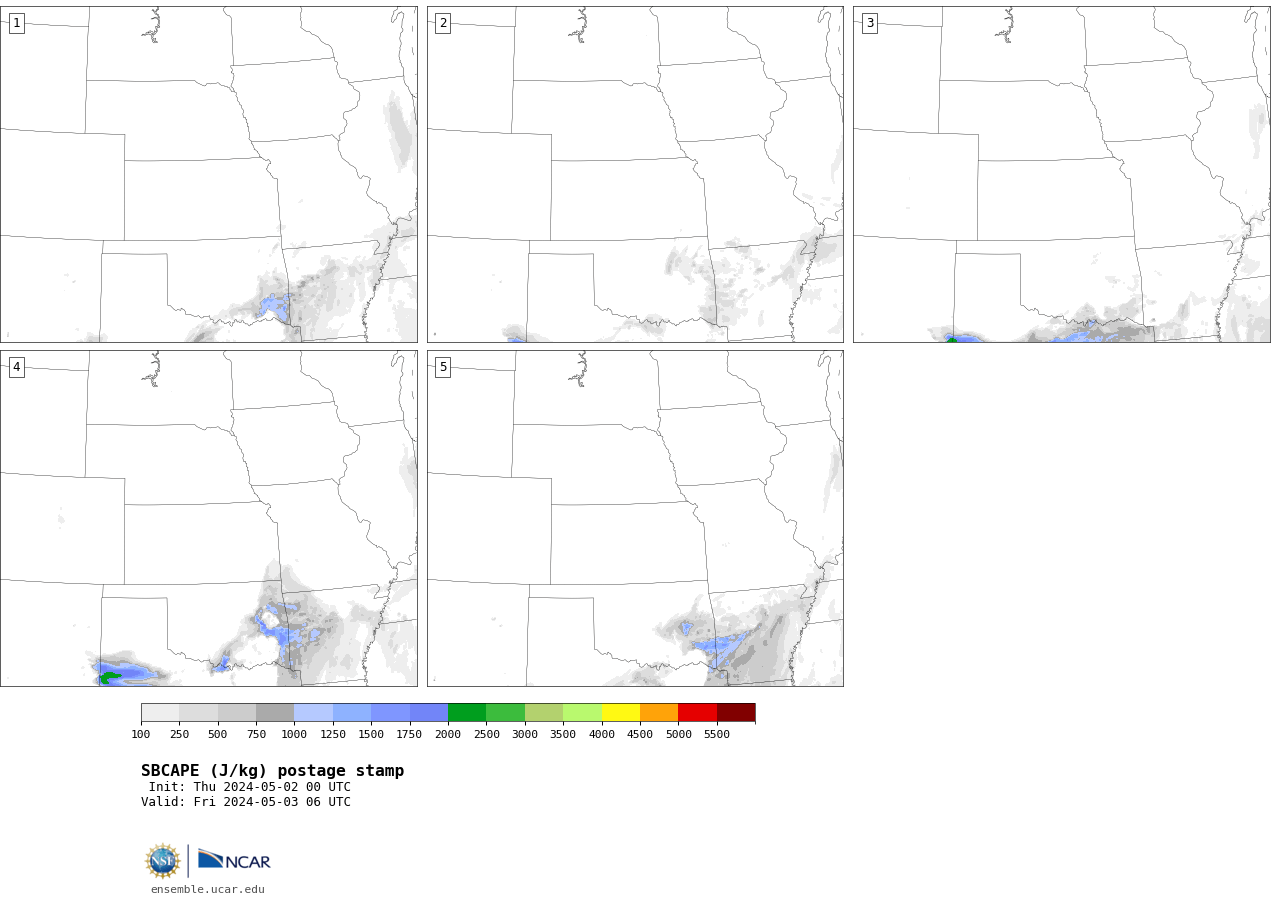Pick the gray 750-1000 legend swatch
This screenshot has height=901, width=1280.
[x=275, y=712]
